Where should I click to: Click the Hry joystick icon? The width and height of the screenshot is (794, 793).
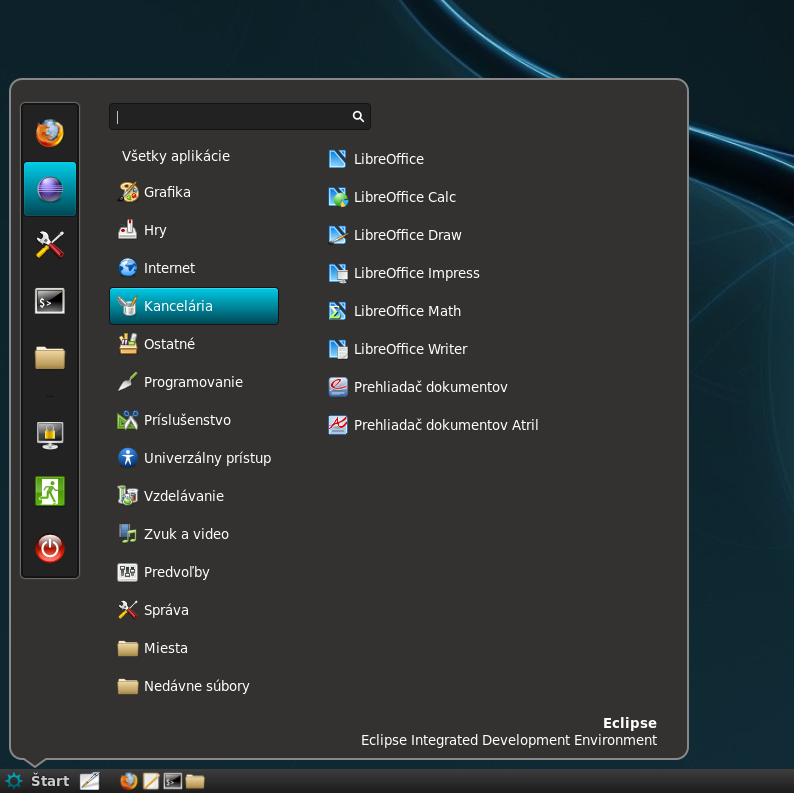pyautogui.click(x=128, y=229)
